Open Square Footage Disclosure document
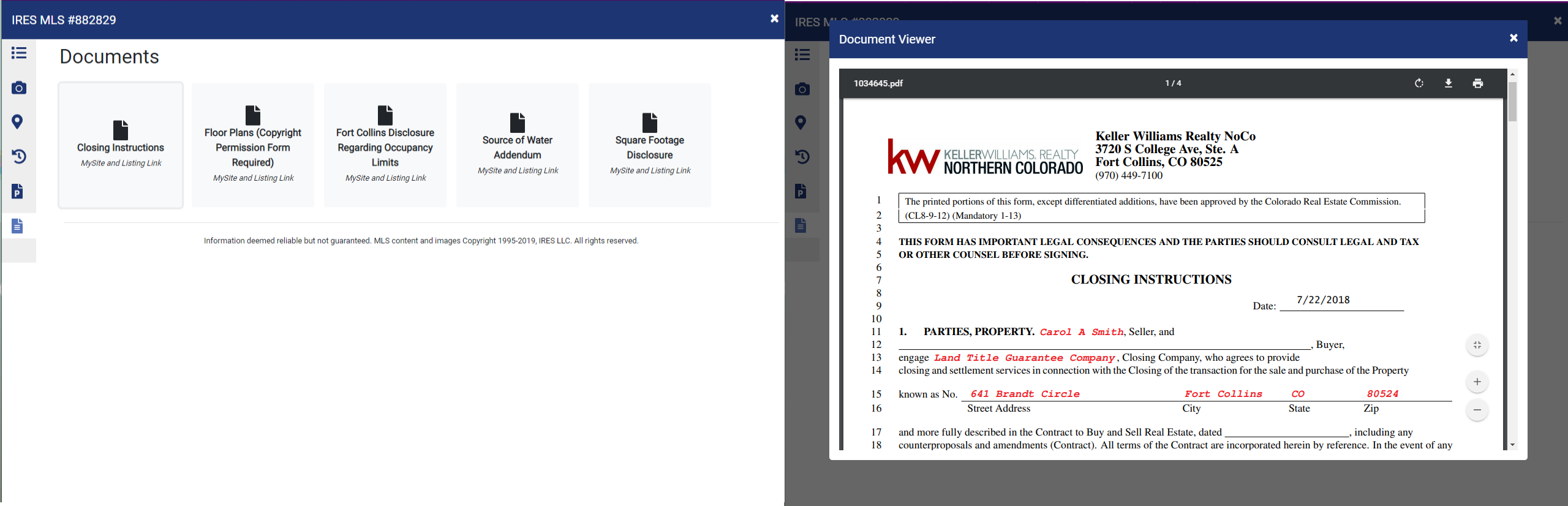 click(650, 145)
